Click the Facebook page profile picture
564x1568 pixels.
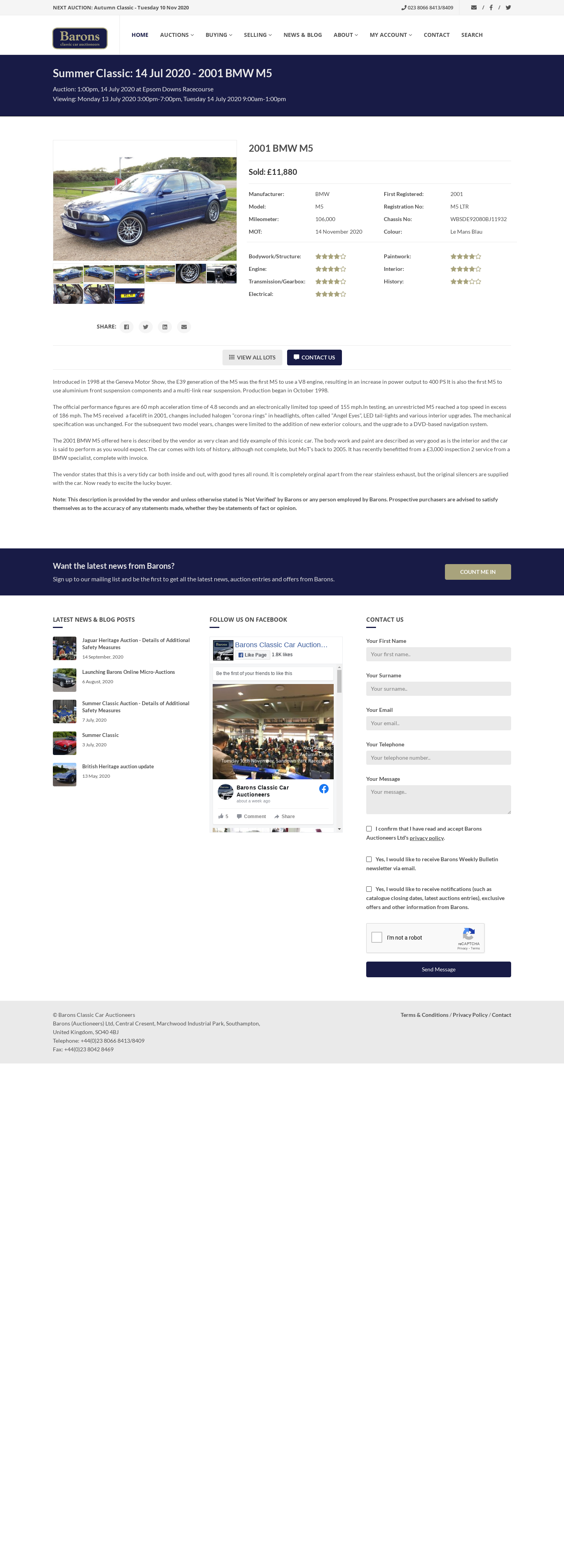tap(223, 650)
